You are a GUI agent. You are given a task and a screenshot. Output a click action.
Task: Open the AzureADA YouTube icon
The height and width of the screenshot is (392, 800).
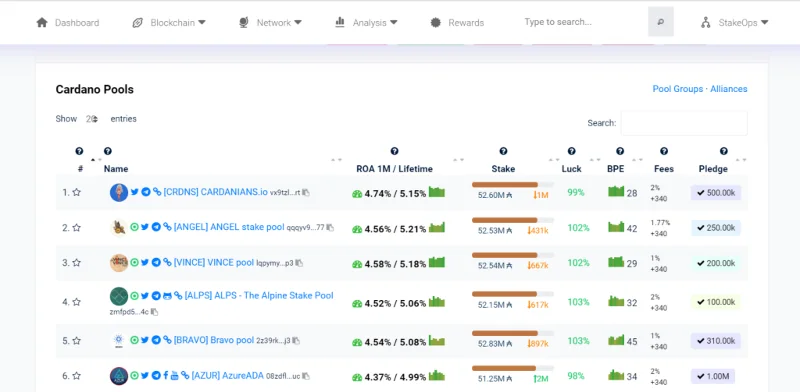pos(174,376)
